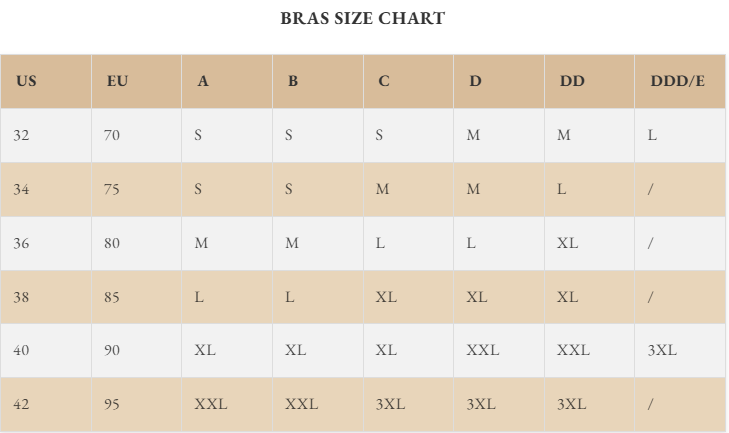Click the US column header
729x433 pixels.
(x=26, y=81)
